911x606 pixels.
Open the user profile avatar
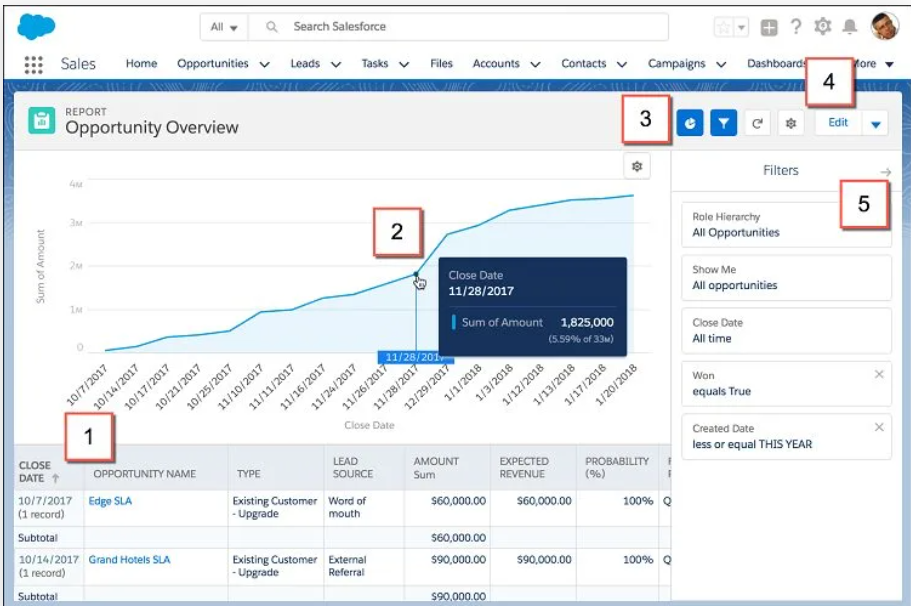coord(884,26)
